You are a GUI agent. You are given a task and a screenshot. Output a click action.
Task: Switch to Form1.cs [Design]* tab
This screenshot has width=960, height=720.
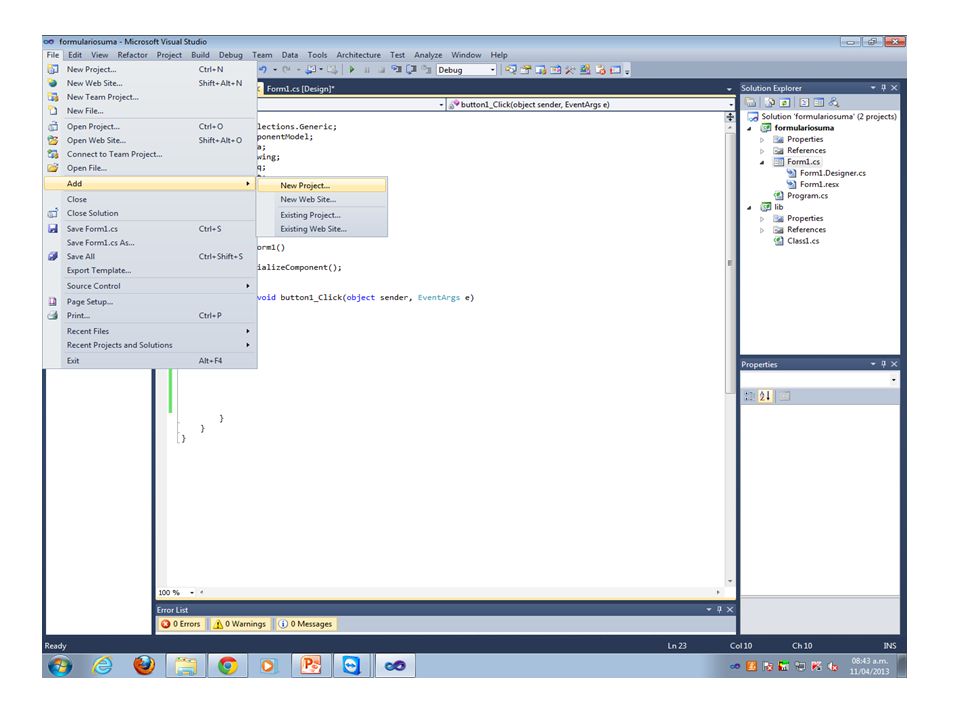(x=301, y=89)
